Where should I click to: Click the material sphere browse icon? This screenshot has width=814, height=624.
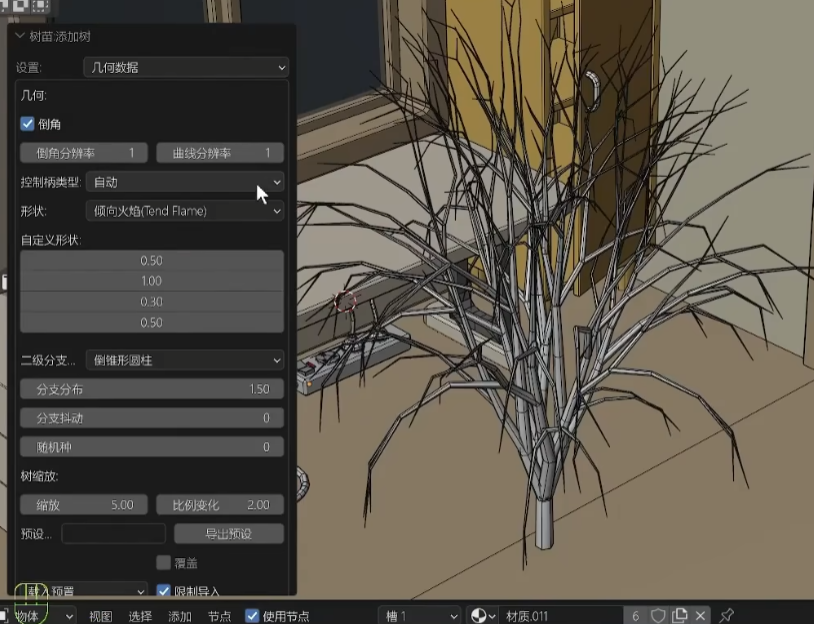(x=483, y=616)
